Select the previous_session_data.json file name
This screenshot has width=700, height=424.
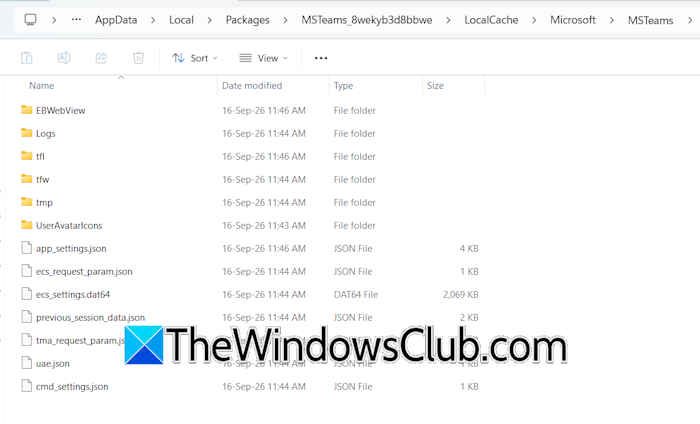[90, 317]
